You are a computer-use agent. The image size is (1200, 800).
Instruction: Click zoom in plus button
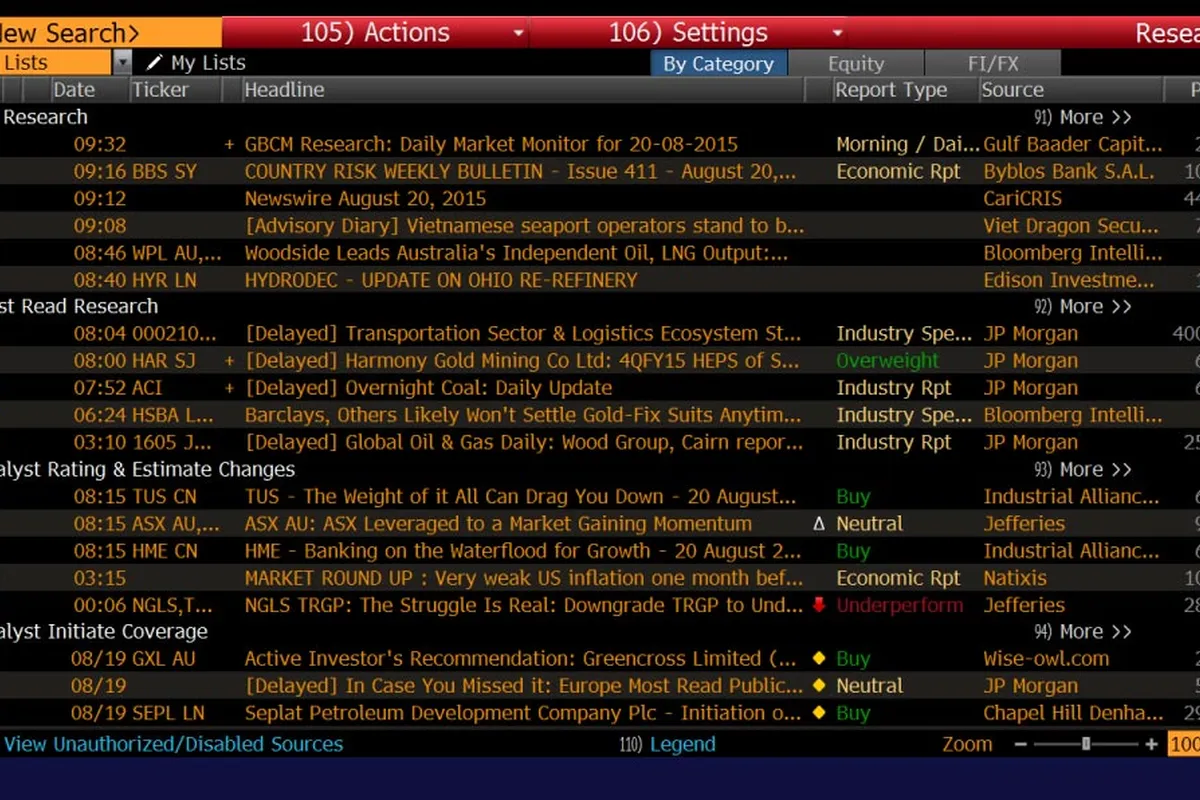pos(1152,744)
